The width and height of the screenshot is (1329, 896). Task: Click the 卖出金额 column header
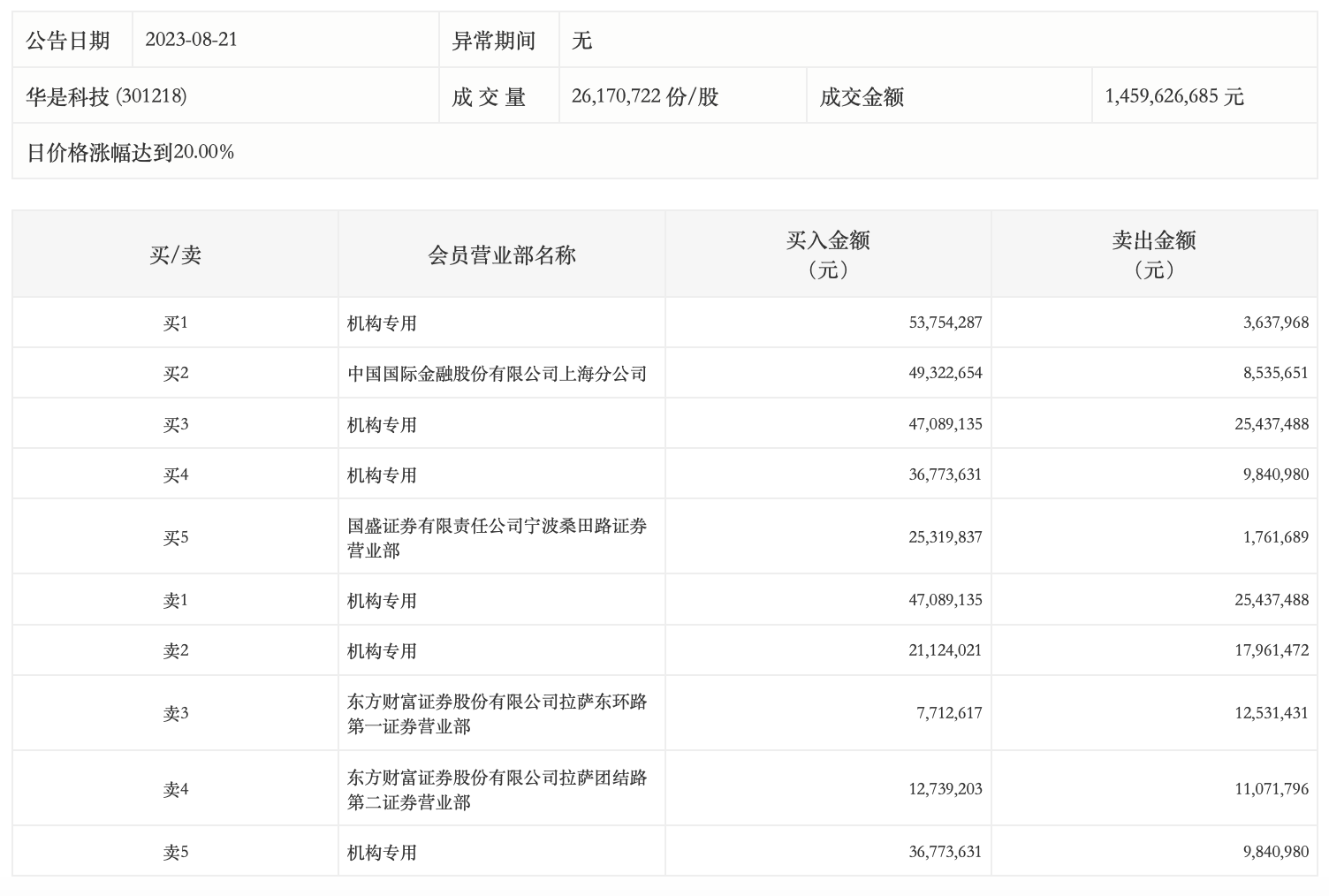pyautogui.click(x=1154, y=254)
